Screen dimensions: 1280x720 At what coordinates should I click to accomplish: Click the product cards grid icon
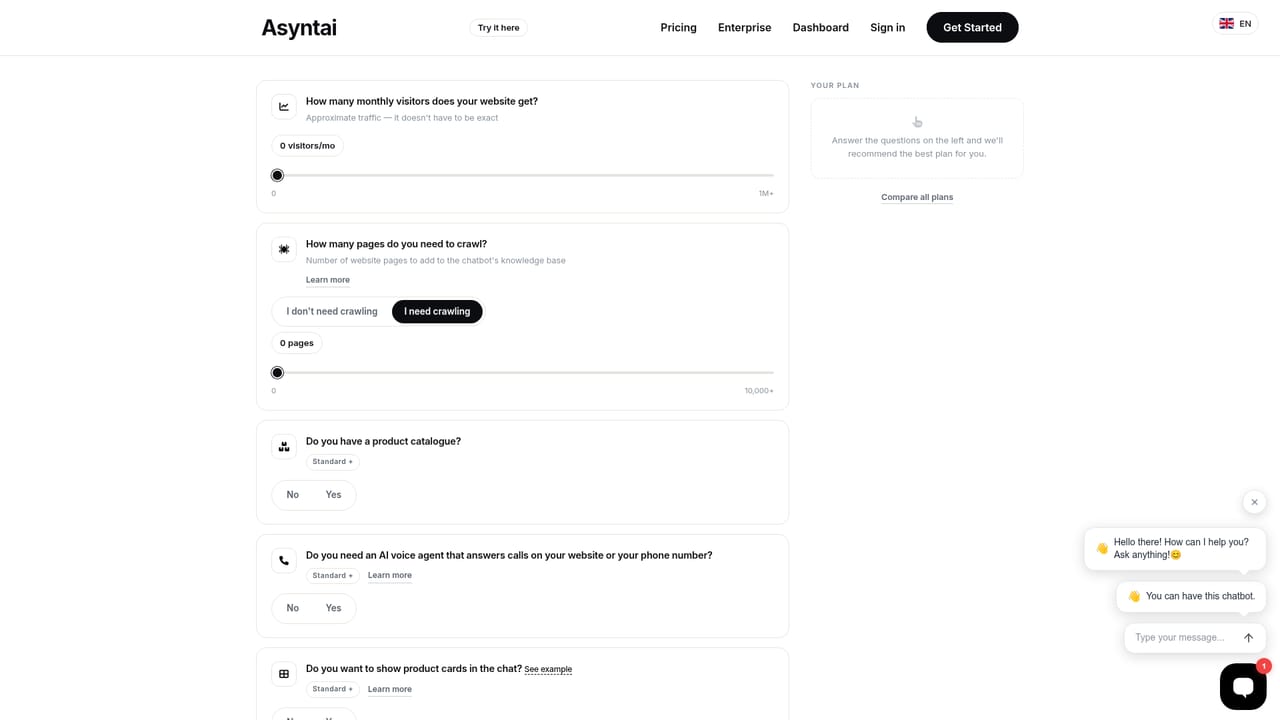click(284, 674)
